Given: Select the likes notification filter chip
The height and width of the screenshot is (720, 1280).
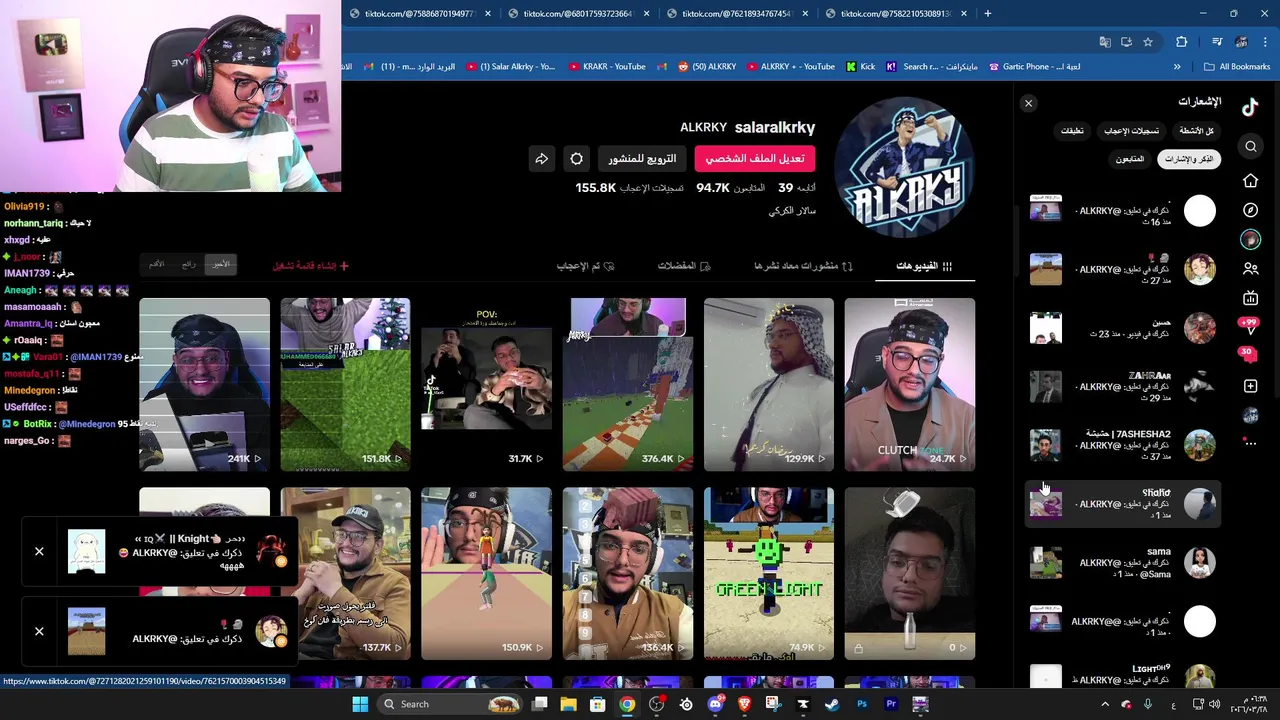Looking at the screenshot, I should (x=1131, y=131).
